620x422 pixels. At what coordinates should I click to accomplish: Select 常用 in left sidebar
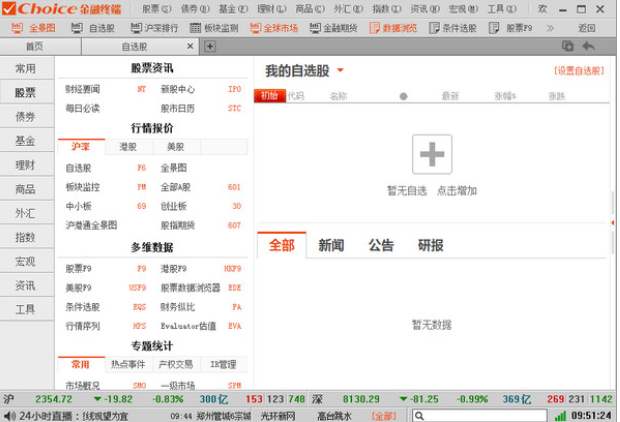click(x=26, y=68)
